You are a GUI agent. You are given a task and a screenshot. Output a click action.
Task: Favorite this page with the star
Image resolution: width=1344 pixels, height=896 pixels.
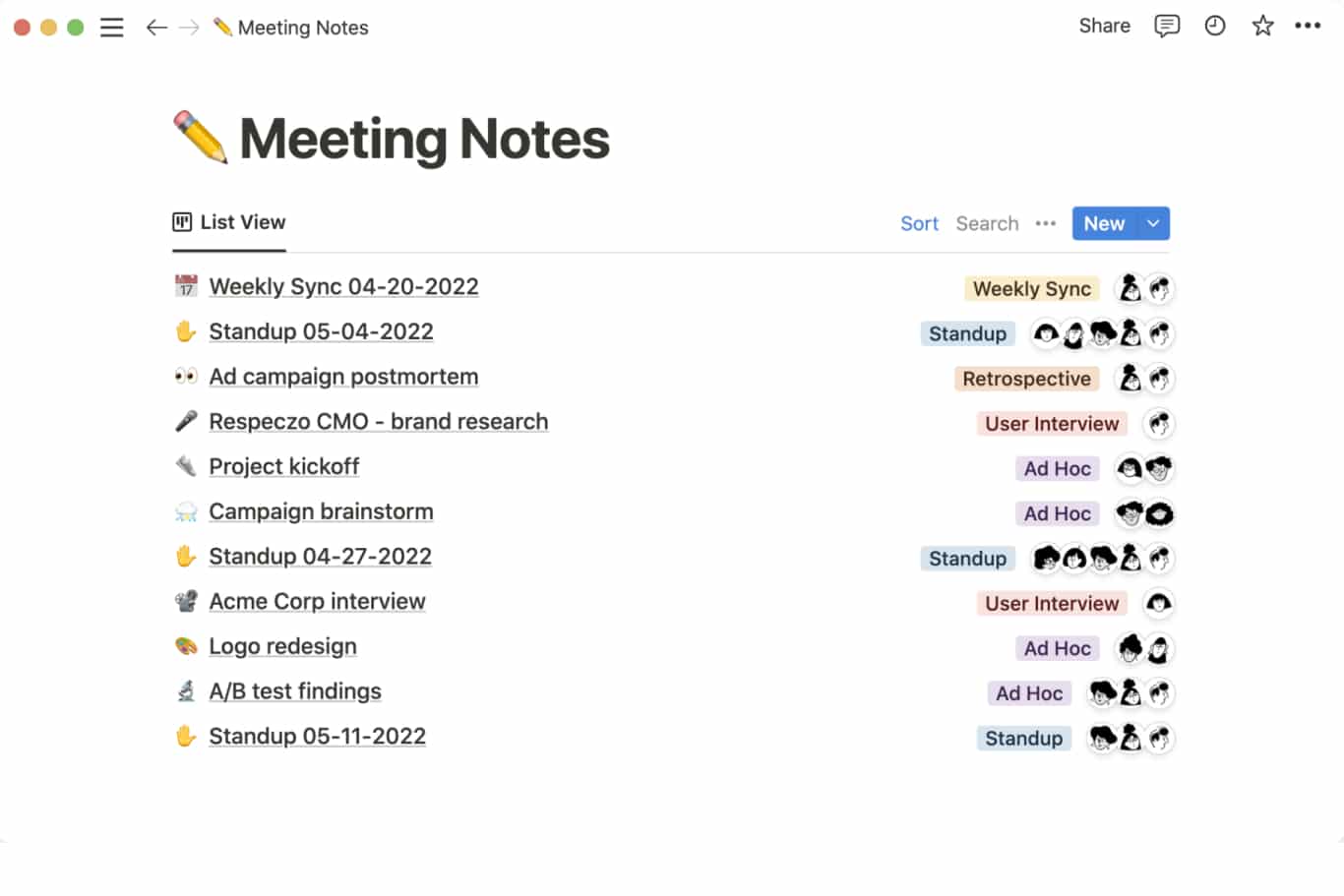pyautogui.click(x=1262, y=27)
